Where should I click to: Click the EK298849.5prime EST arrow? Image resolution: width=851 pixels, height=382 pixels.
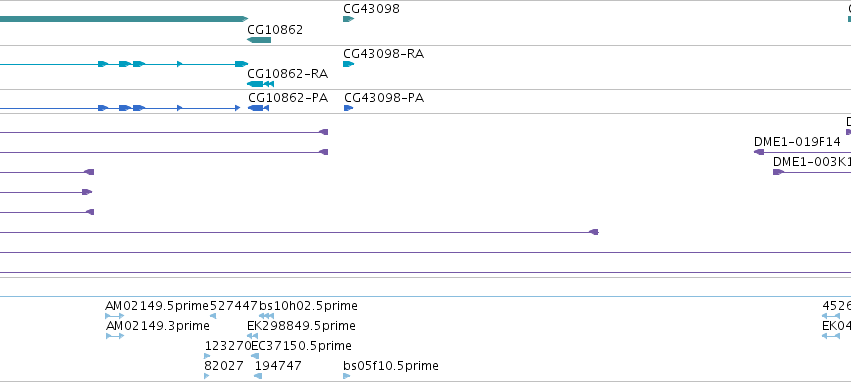[252, 336]
